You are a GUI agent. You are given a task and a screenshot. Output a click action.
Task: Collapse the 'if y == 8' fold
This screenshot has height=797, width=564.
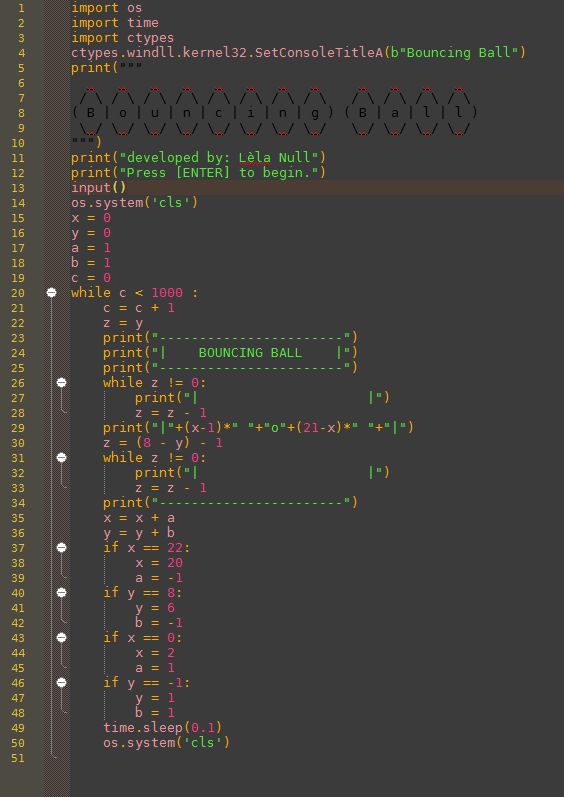coord(61,593)
